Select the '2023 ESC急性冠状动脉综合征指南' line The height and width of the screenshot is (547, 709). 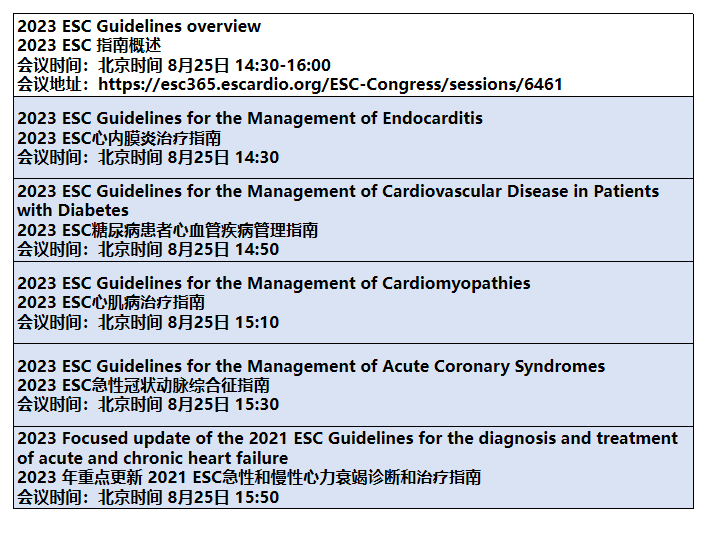pyautogui.click(x=143, y=386)
